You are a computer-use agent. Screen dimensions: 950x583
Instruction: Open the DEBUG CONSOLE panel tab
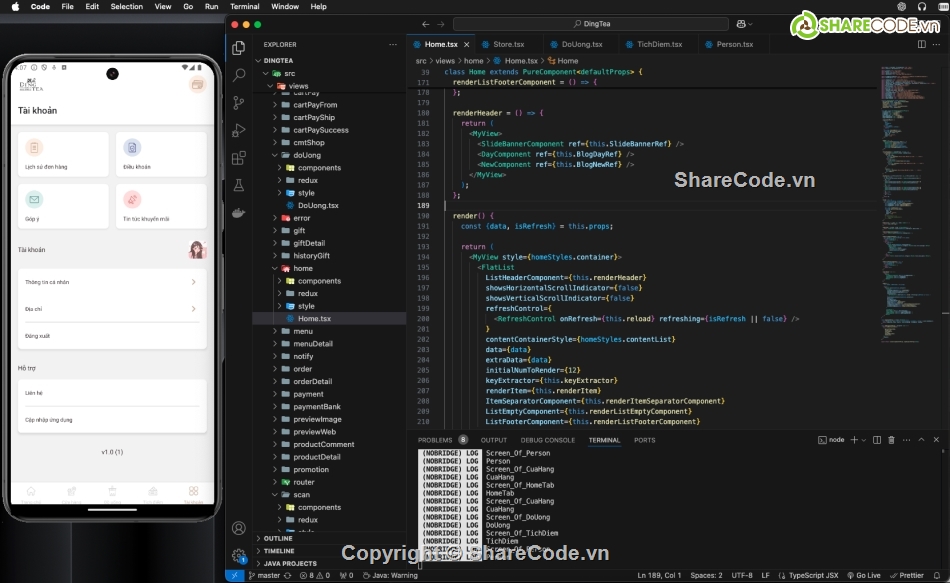548,440
